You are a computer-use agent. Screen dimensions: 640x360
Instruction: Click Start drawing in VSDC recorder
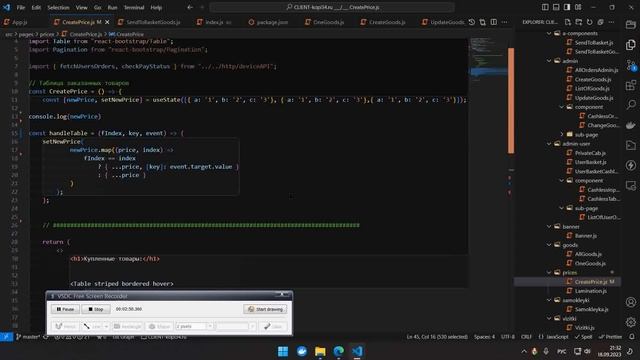pyautogui.click(x=265, y=309)
